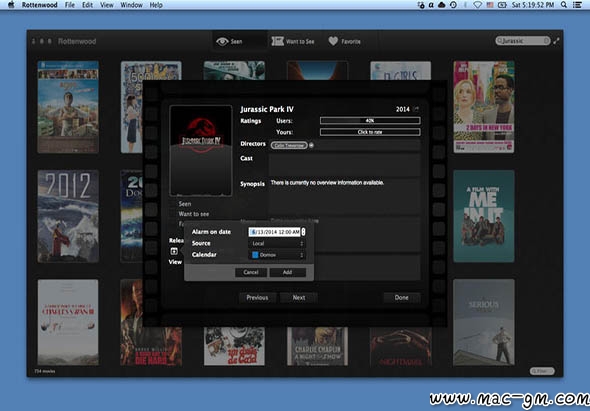This screenshot has height=411, width=590.
Task: Switch to the Want to See tab
Action: tap(293, 41)
